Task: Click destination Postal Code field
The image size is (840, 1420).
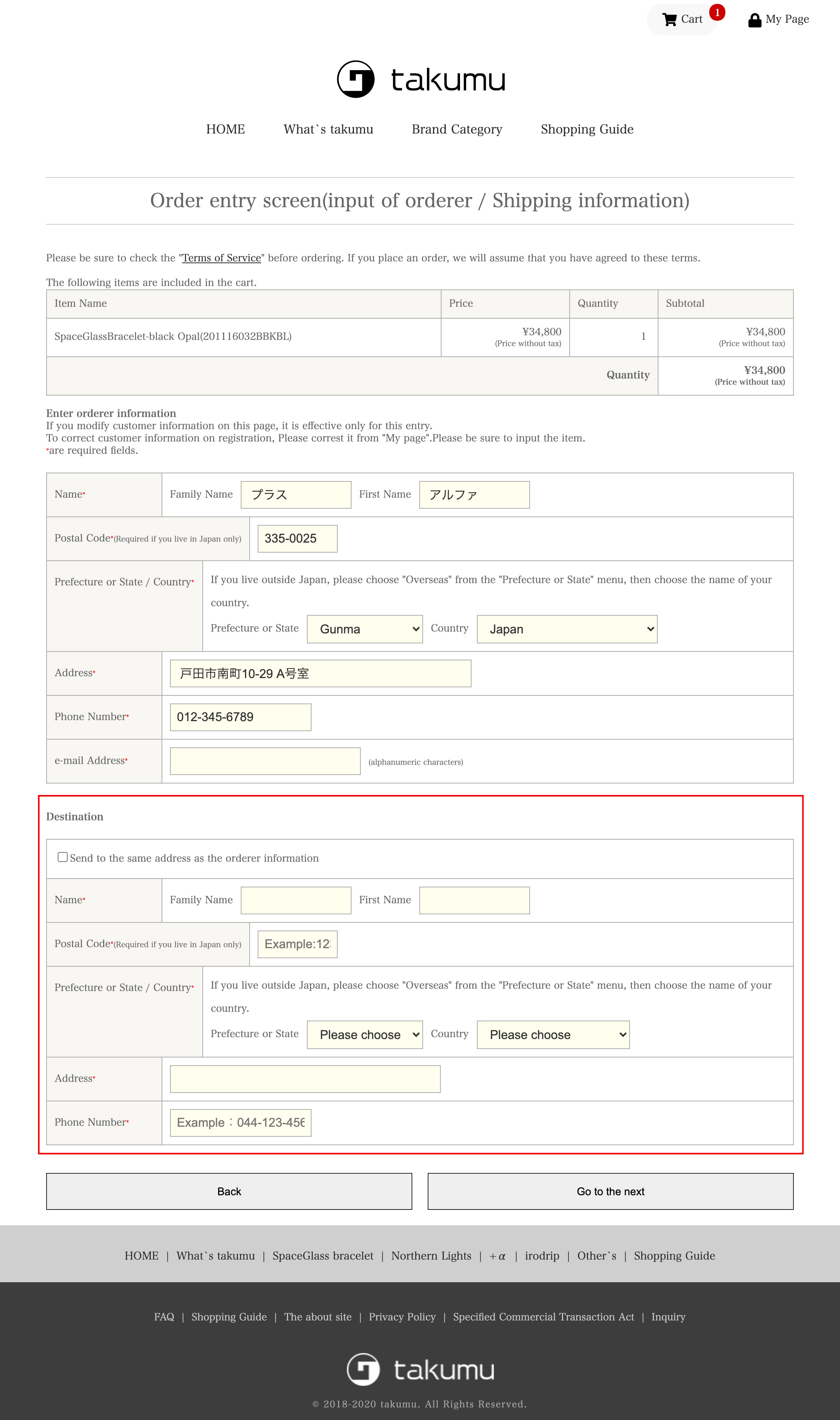Action: [297, 944]
